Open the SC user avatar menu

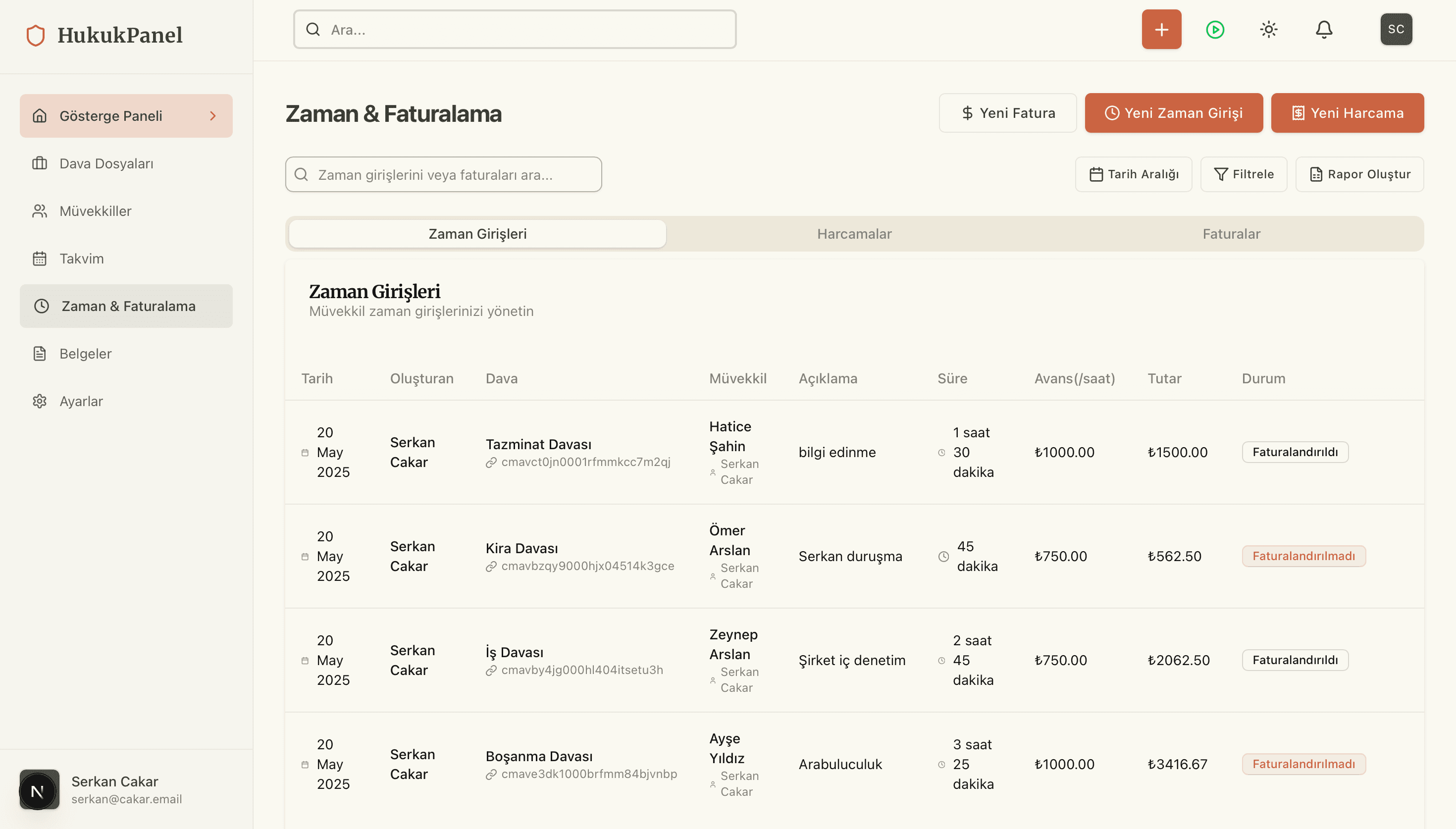pyautogui.click(x=1396, y=30)
